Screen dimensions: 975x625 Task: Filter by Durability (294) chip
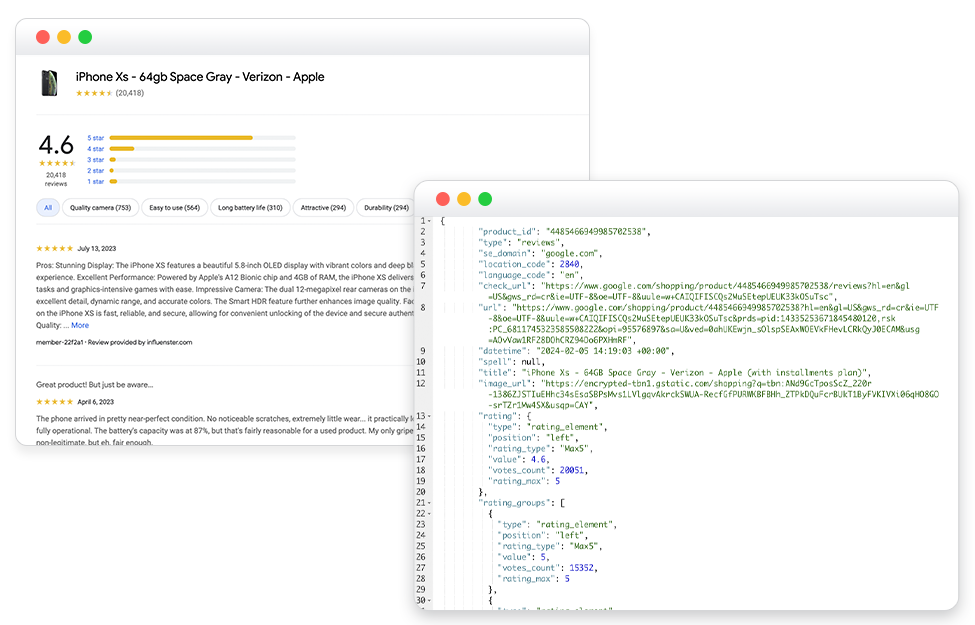click(386, 208)
